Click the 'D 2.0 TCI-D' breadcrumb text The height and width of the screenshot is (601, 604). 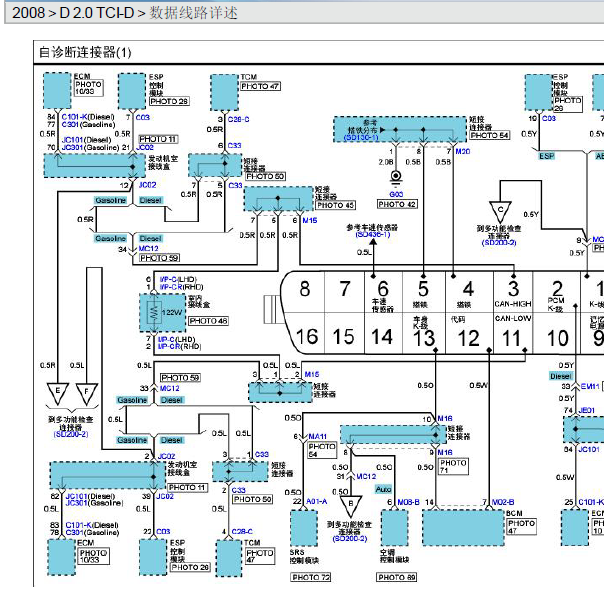tap(96, 13)
